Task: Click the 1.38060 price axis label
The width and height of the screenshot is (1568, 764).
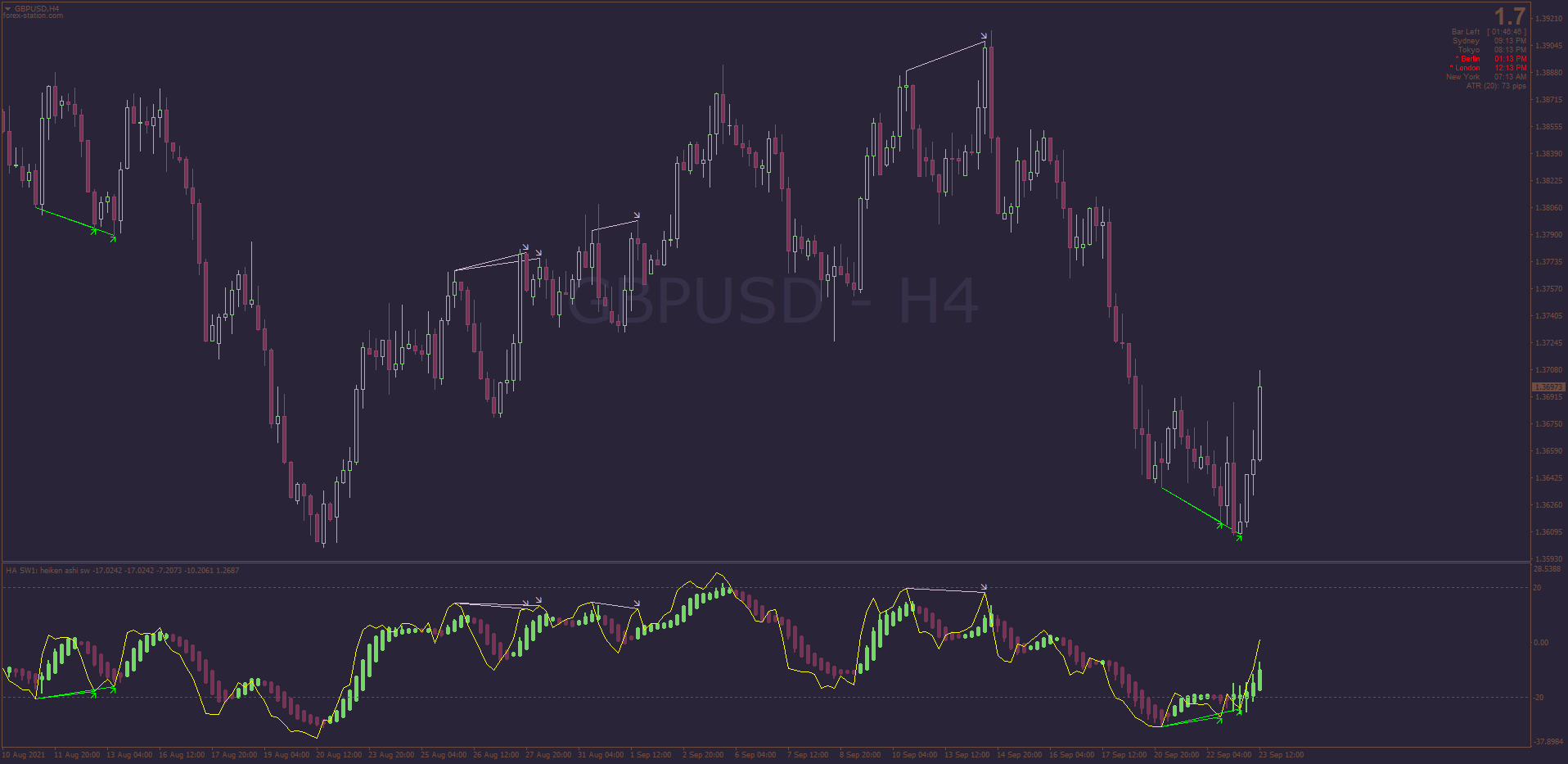Action: (x=1548, y=208)
